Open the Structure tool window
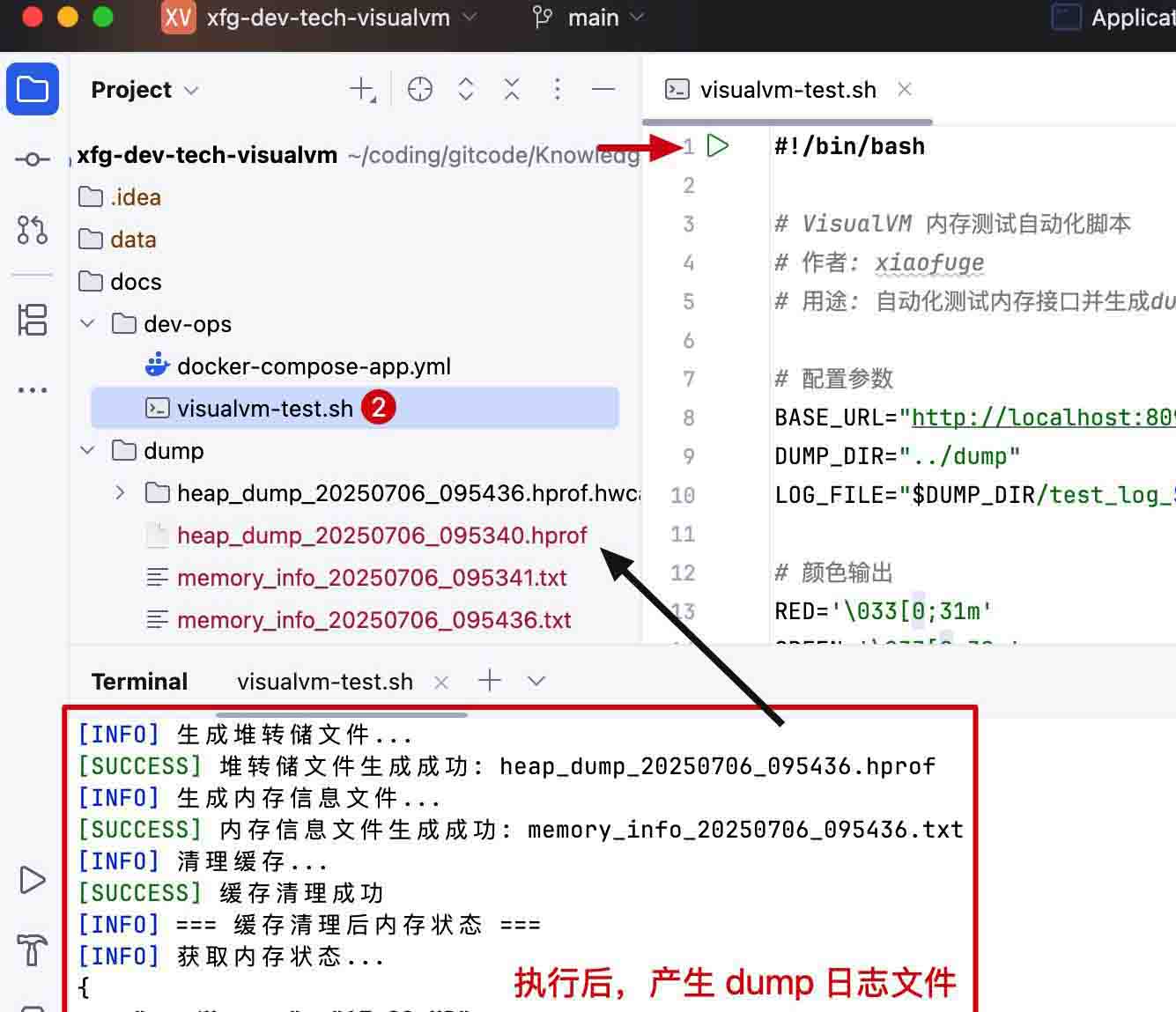This screenshot has height=1012, width=1176. 33,320
